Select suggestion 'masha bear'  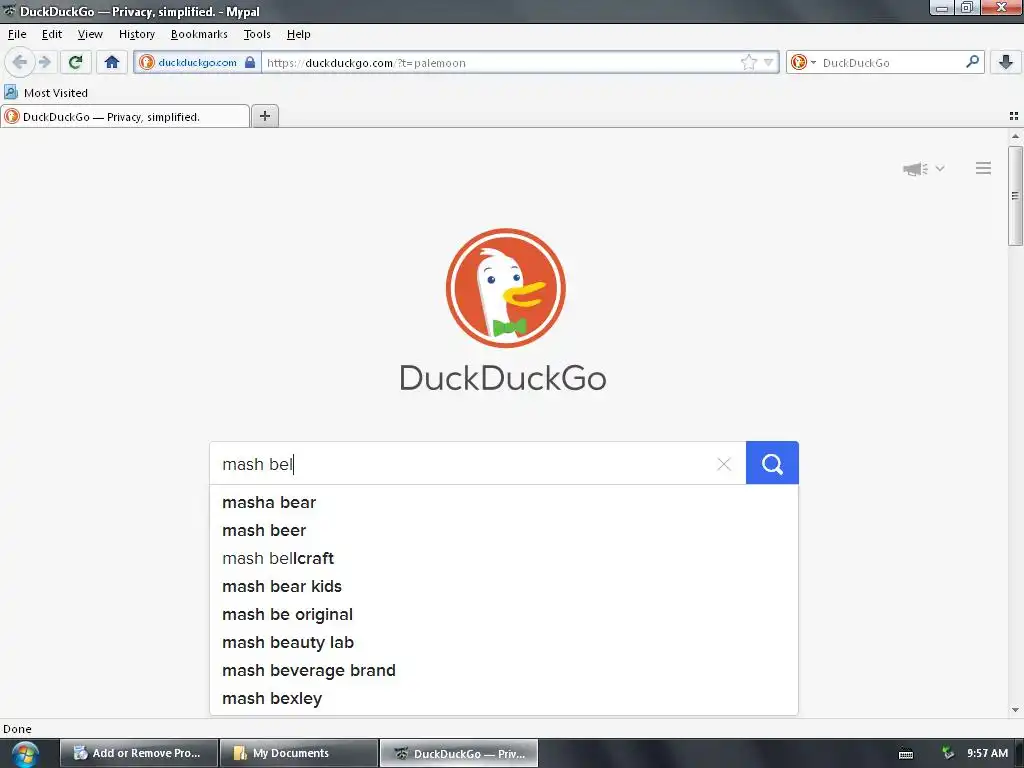504,502
